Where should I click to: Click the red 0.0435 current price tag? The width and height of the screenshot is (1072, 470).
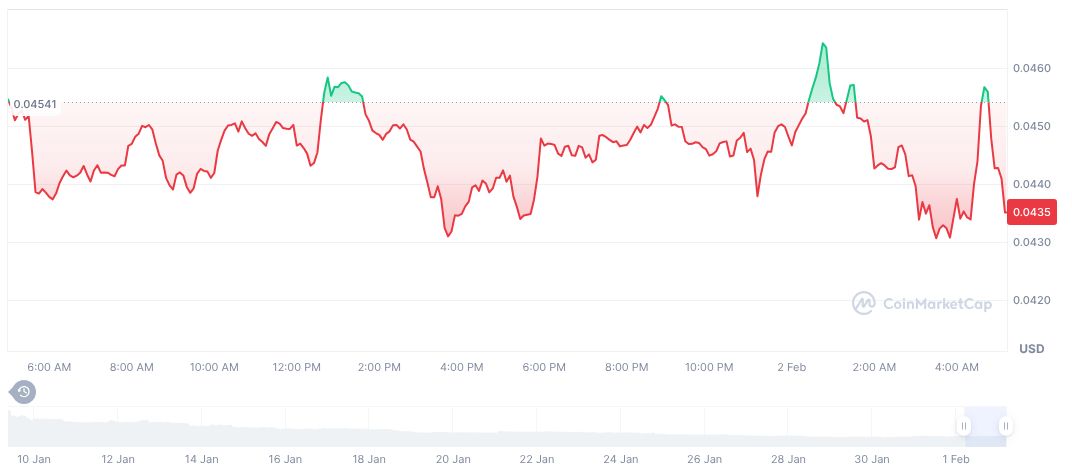(x=1031, y=212)
